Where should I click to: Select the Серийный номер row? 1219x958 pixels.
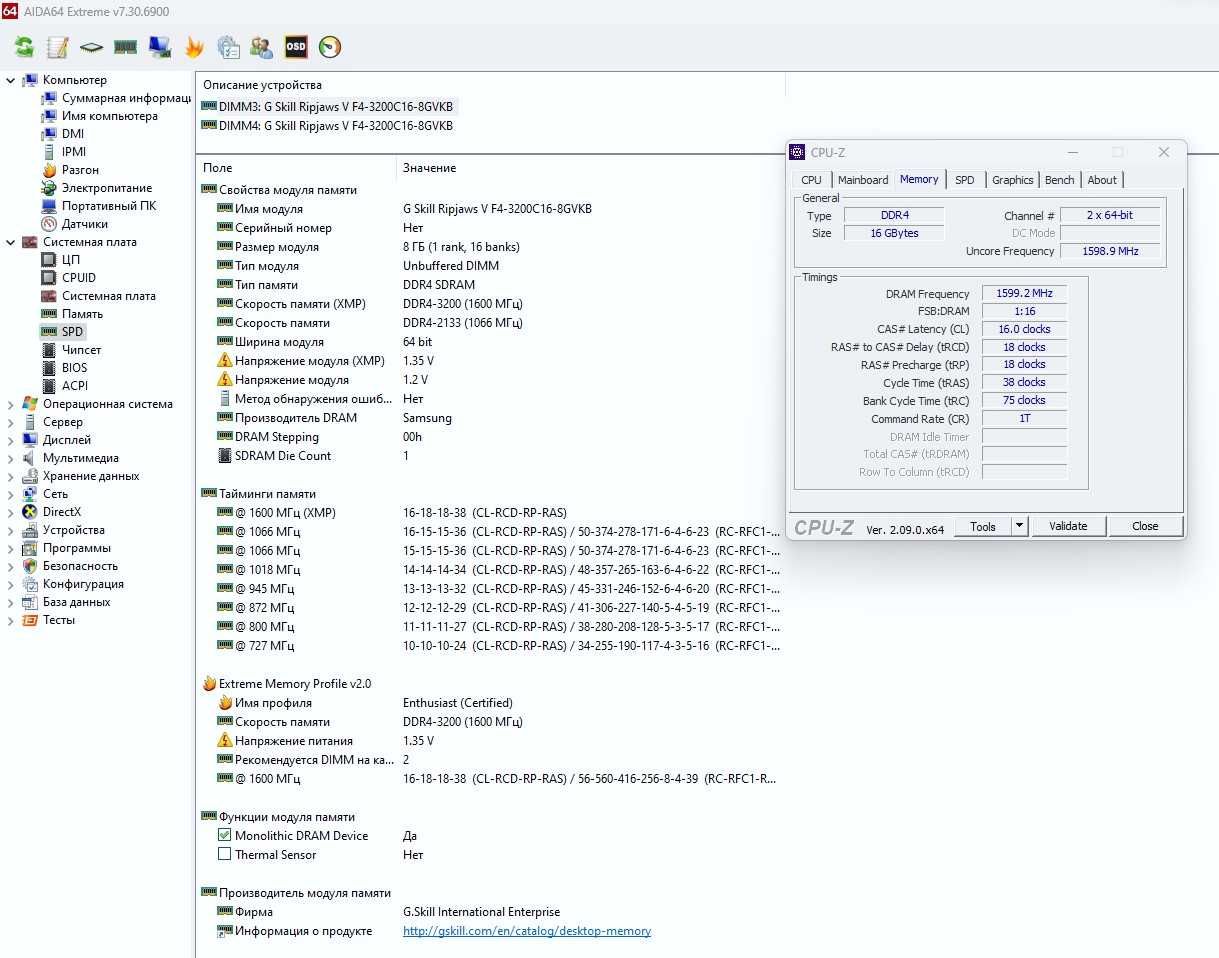[490, 228]
